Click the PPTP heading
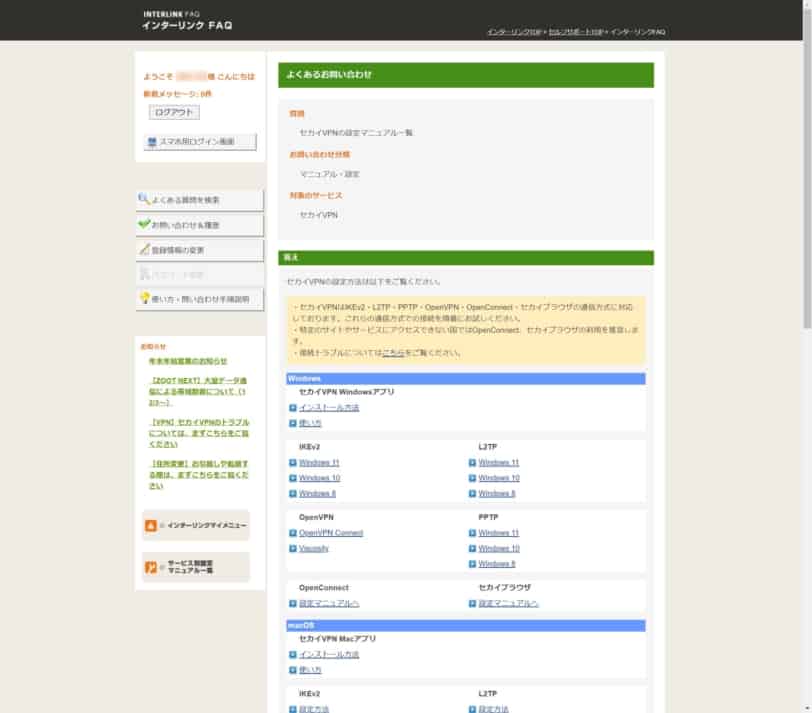Viewport: 812px width, 713px height. click(488, 517)
